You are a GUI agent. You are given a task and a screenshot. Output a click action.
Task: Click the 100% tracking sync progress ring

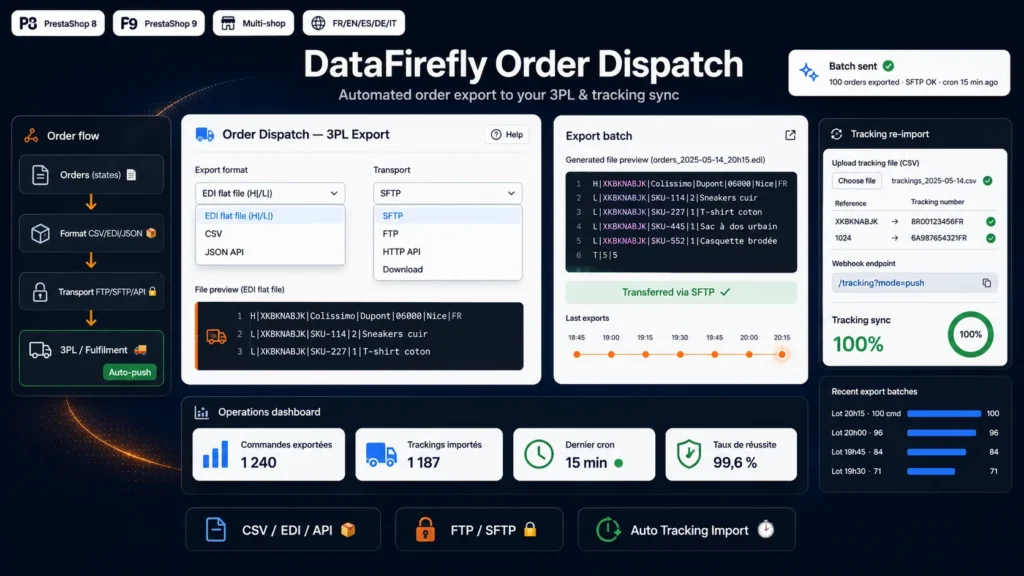point(970,334)
